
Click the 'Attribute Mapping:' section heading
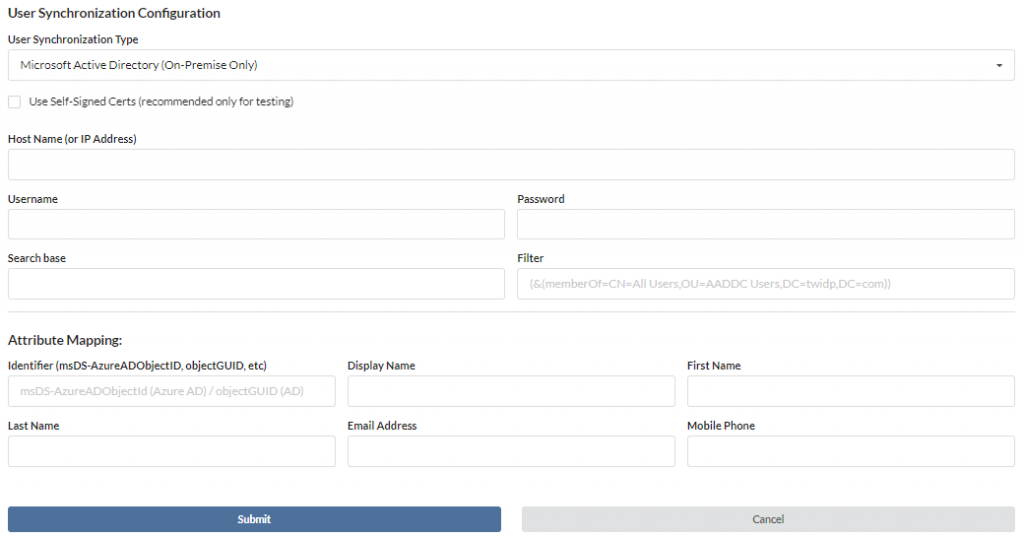pos(65,340)
